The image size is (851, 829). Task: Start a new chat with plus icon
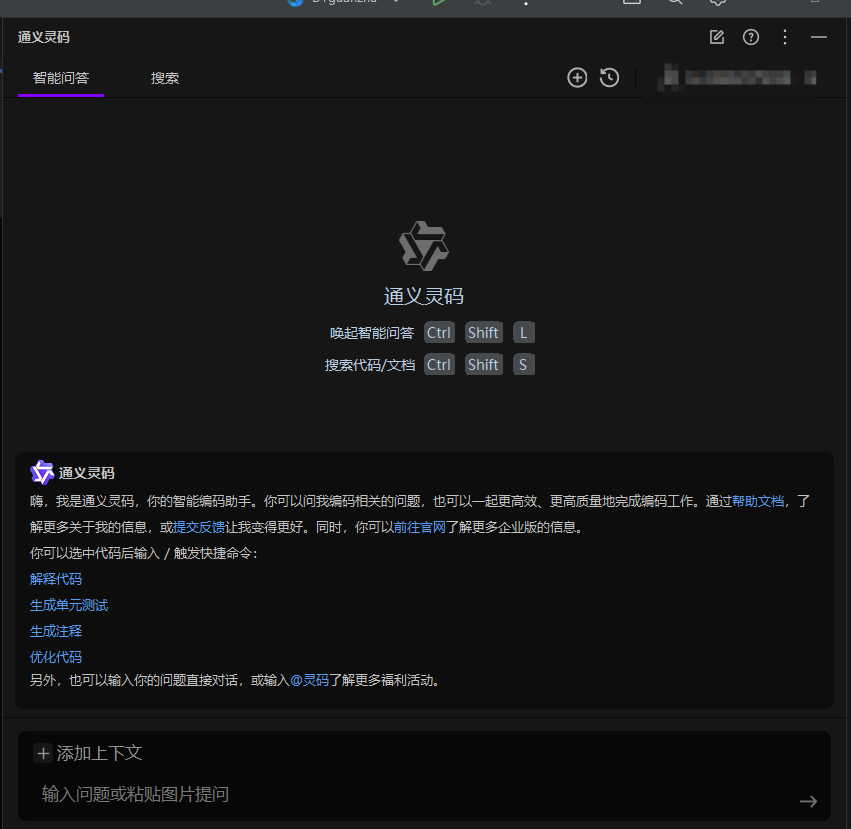(x=577, y=77)
